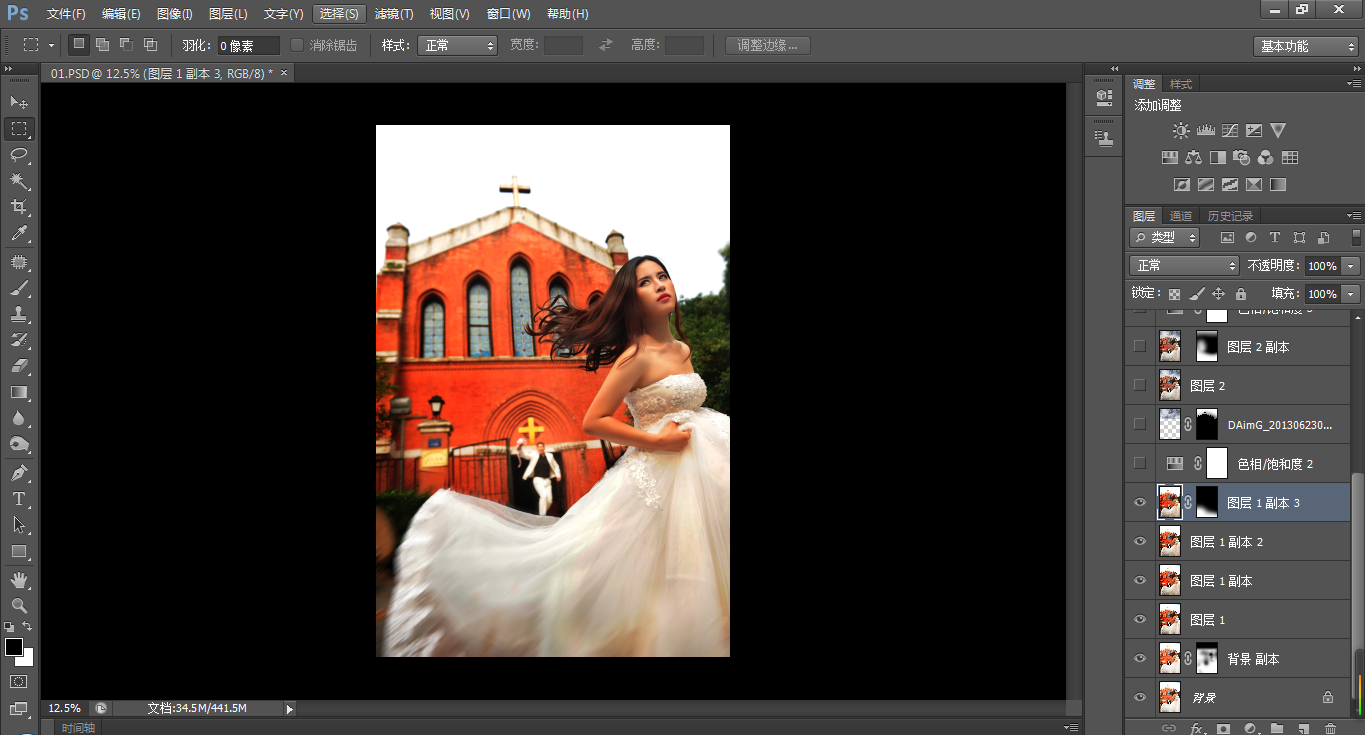
Task: Add a Brightness/Contrast adjustment
Action: click(1181, 131)
